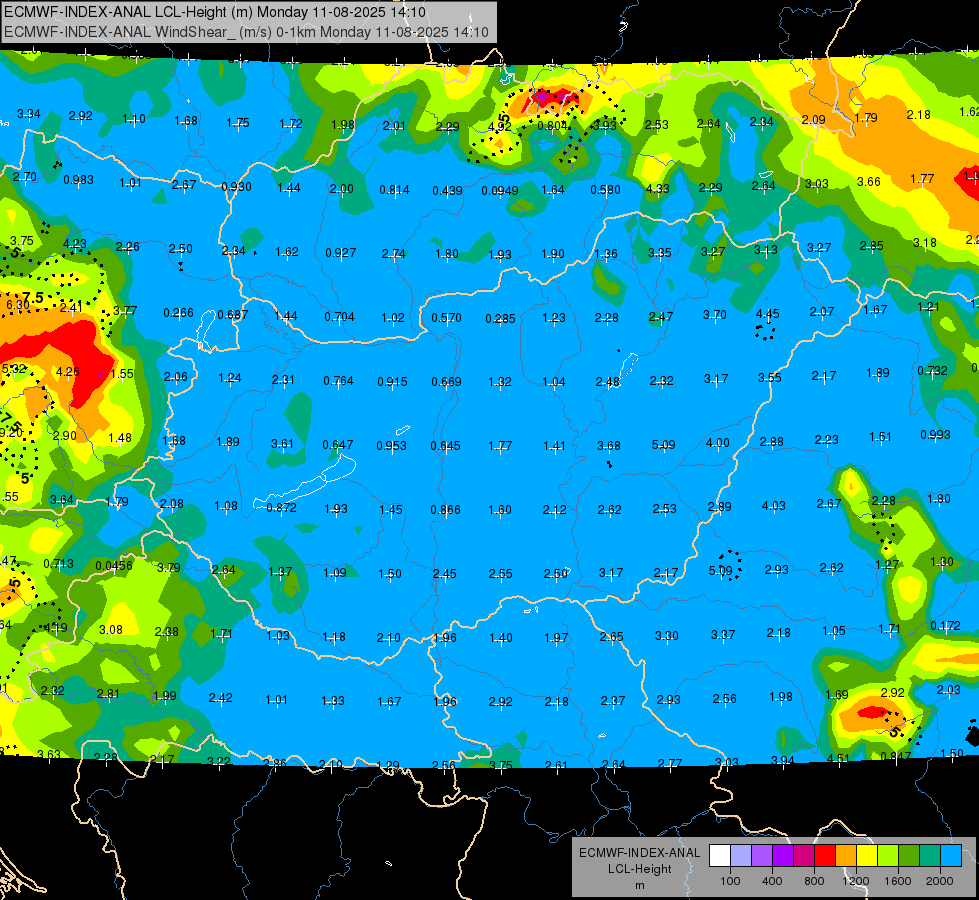Viewport: 979px width, 900px height.
Task: Click the 800 legend scale label
Action: tap(814, 881)
